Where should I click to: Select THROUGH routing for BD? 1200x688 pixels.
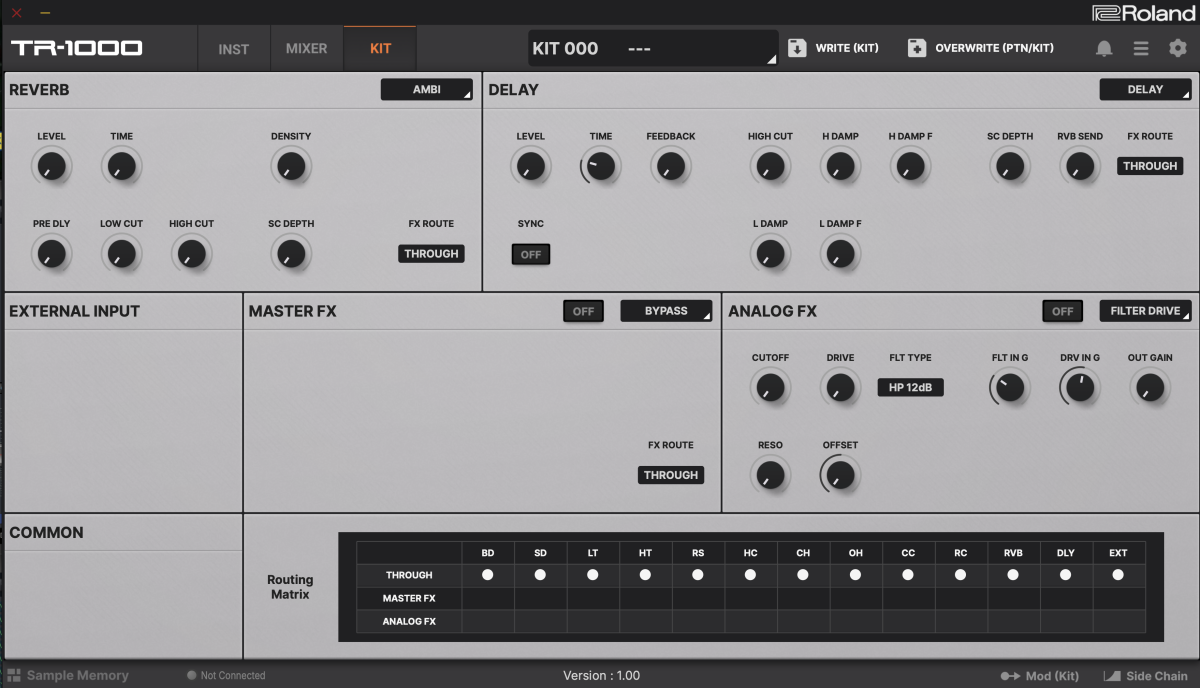coord(488,575)
